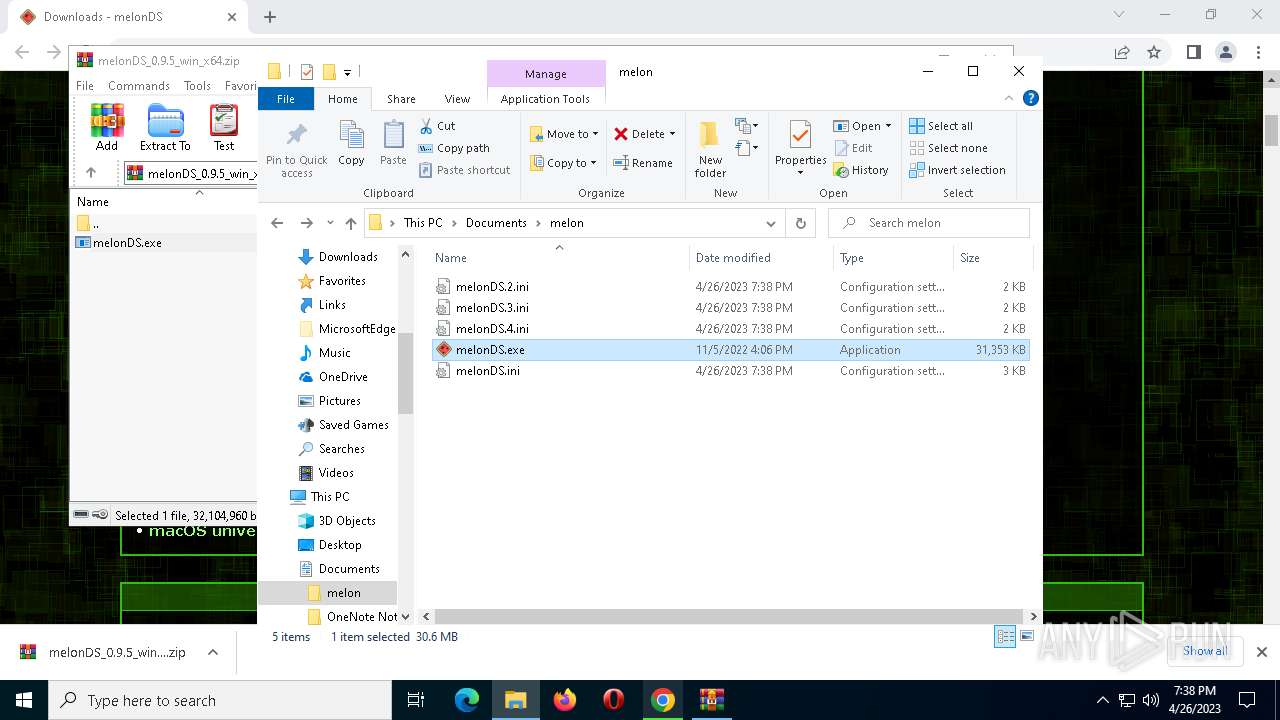Click Edit in the Open group
Screen dimensions: 1280x720
click(x=853, y=148)
